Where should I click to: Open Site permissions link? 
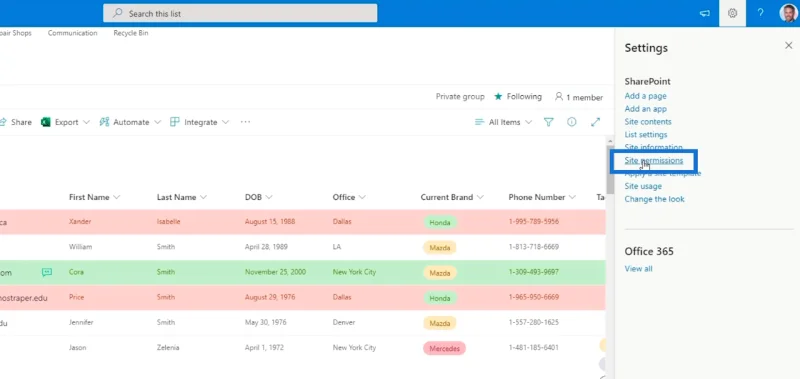pyautogui.click(x=654, y=160)
